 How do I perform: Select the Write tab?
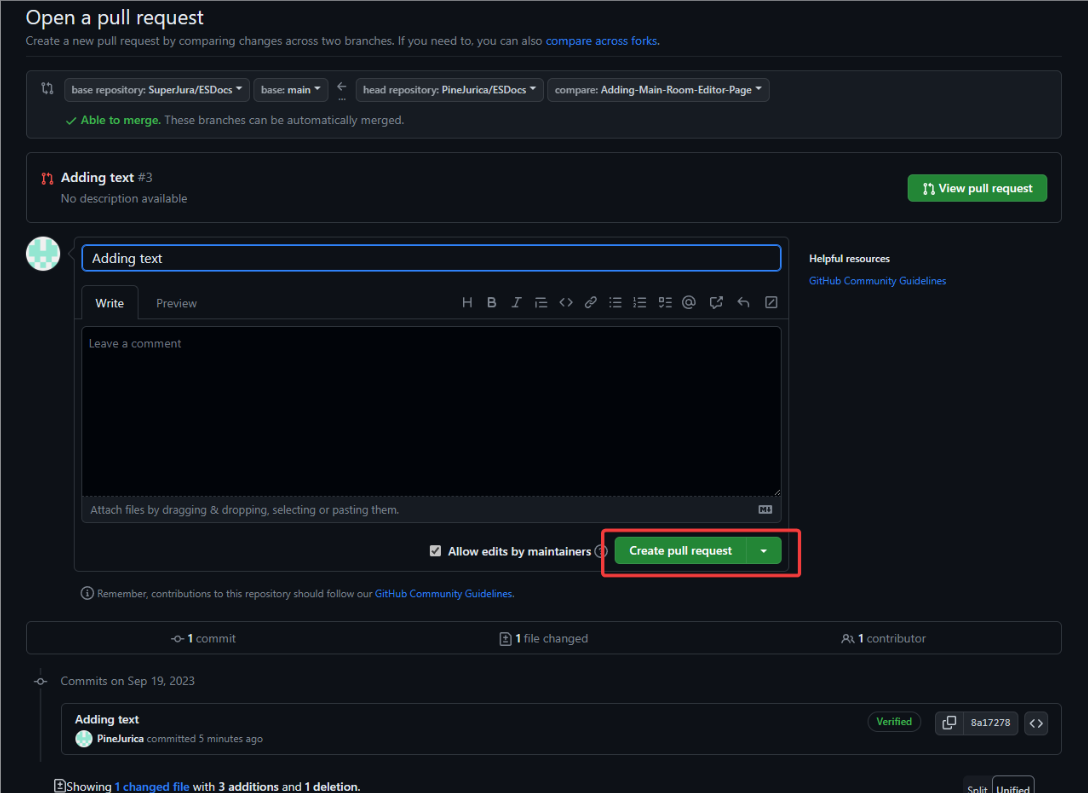click(x=110, y=304)
